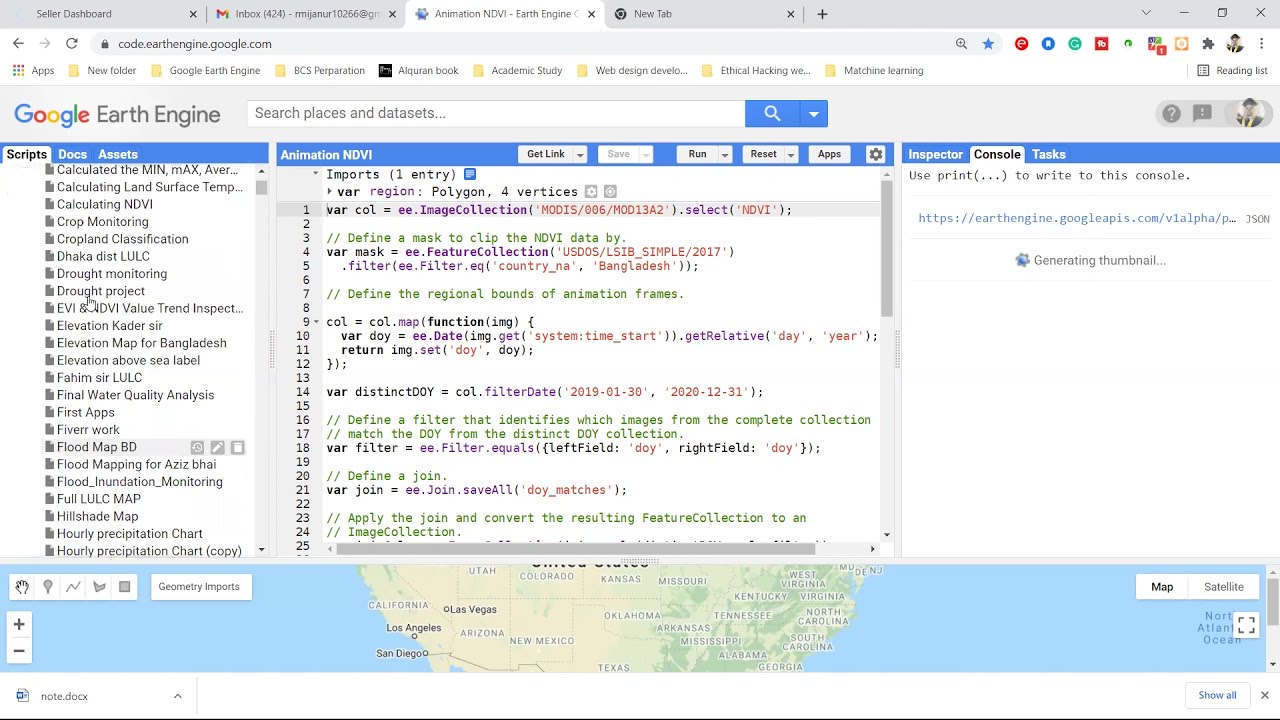Switch to the Docs tab
Image resolution: width=1280 pixels, height=720 pixels.
coord(72,155)
